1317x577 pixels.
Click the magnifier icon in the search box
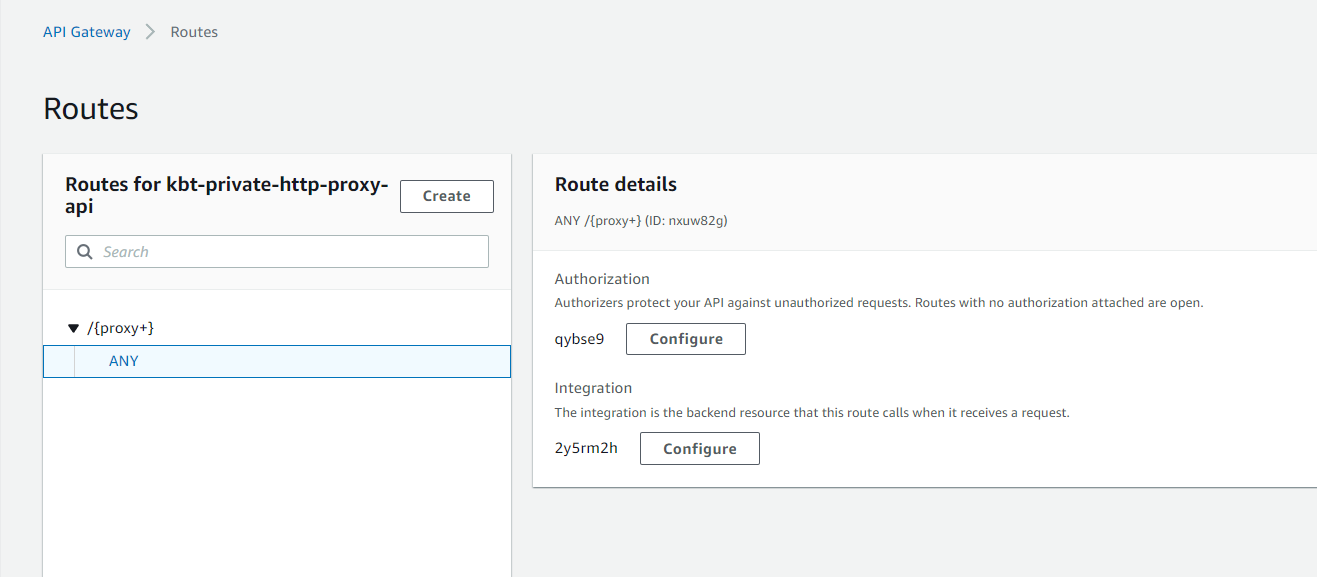(85, 252)
